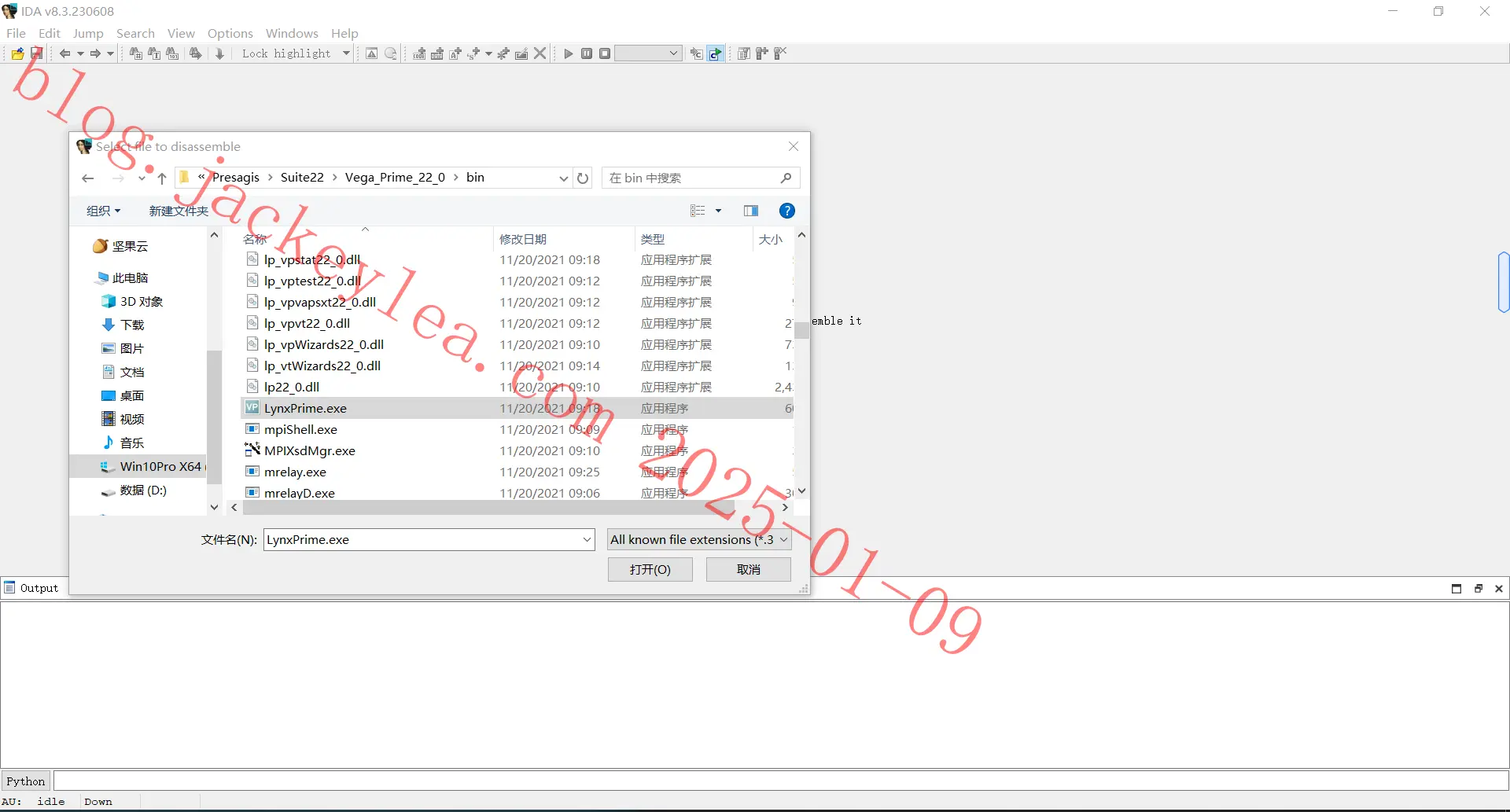
Task: Click the terminate process stop icon
Action: pyautogui.click(x=605, y=53)
